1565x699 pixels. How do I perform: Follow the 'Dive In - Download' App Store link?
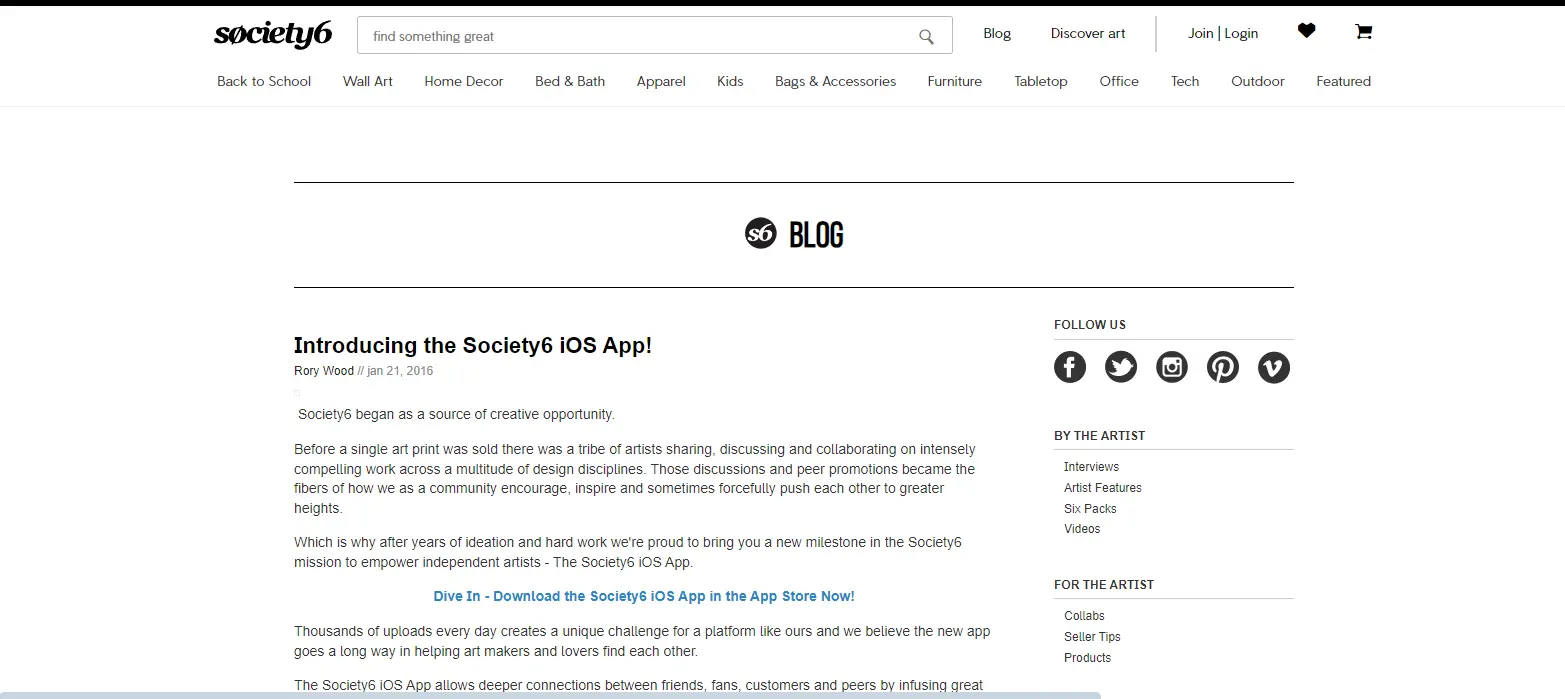[644, 596]
